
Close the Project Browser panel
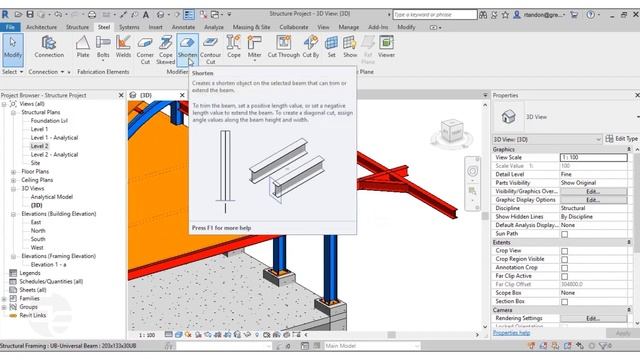[121, 95]
